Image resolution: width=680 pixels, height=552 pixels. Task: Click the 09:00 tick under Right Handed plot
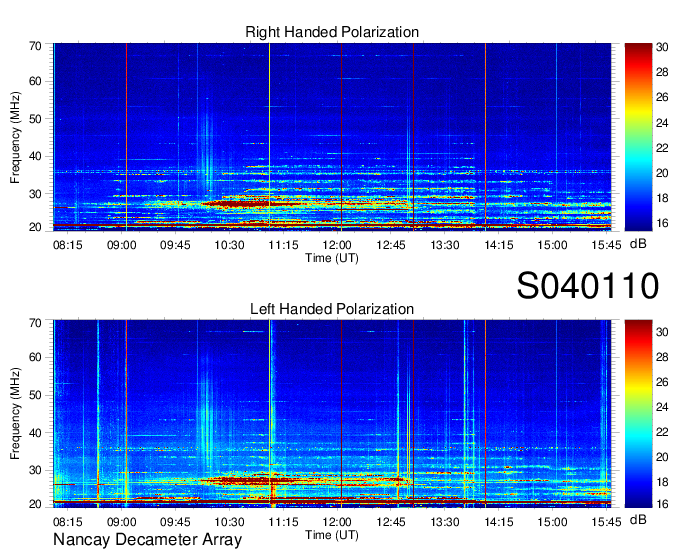(x=121, y=245)
